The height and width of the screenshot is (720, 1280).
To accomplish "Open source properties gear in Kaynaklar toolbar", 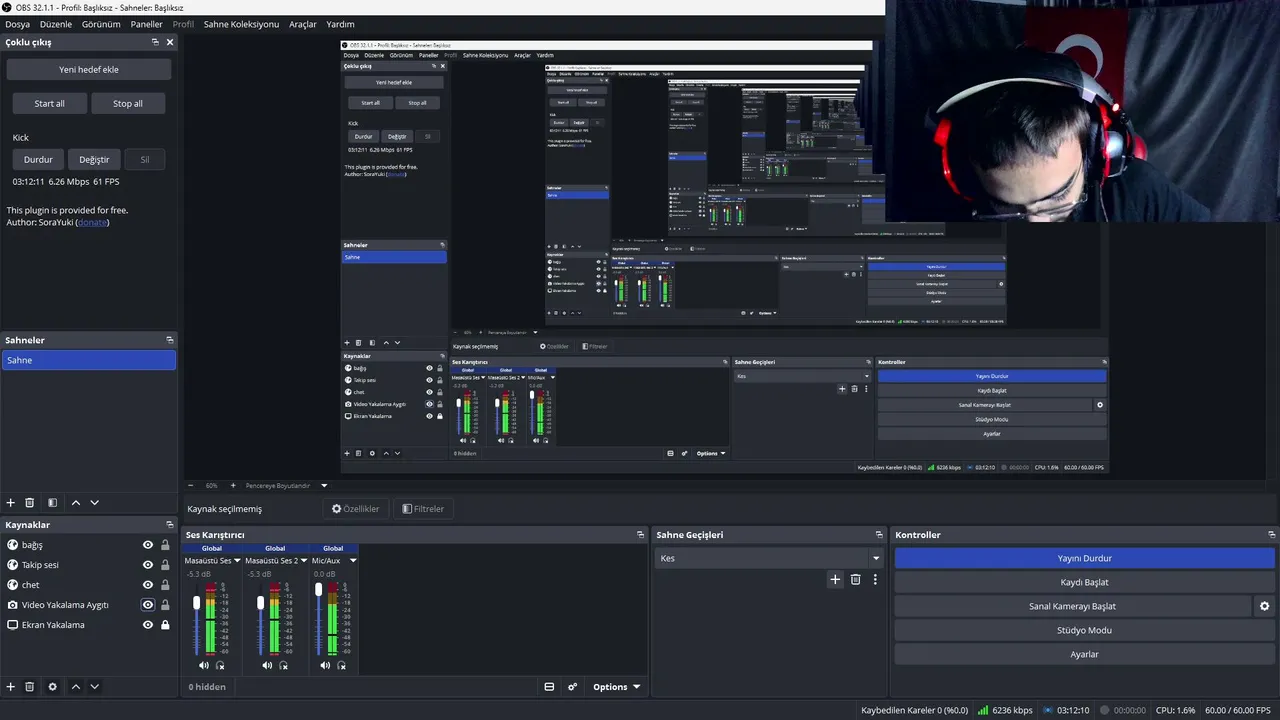I will 53,687.
